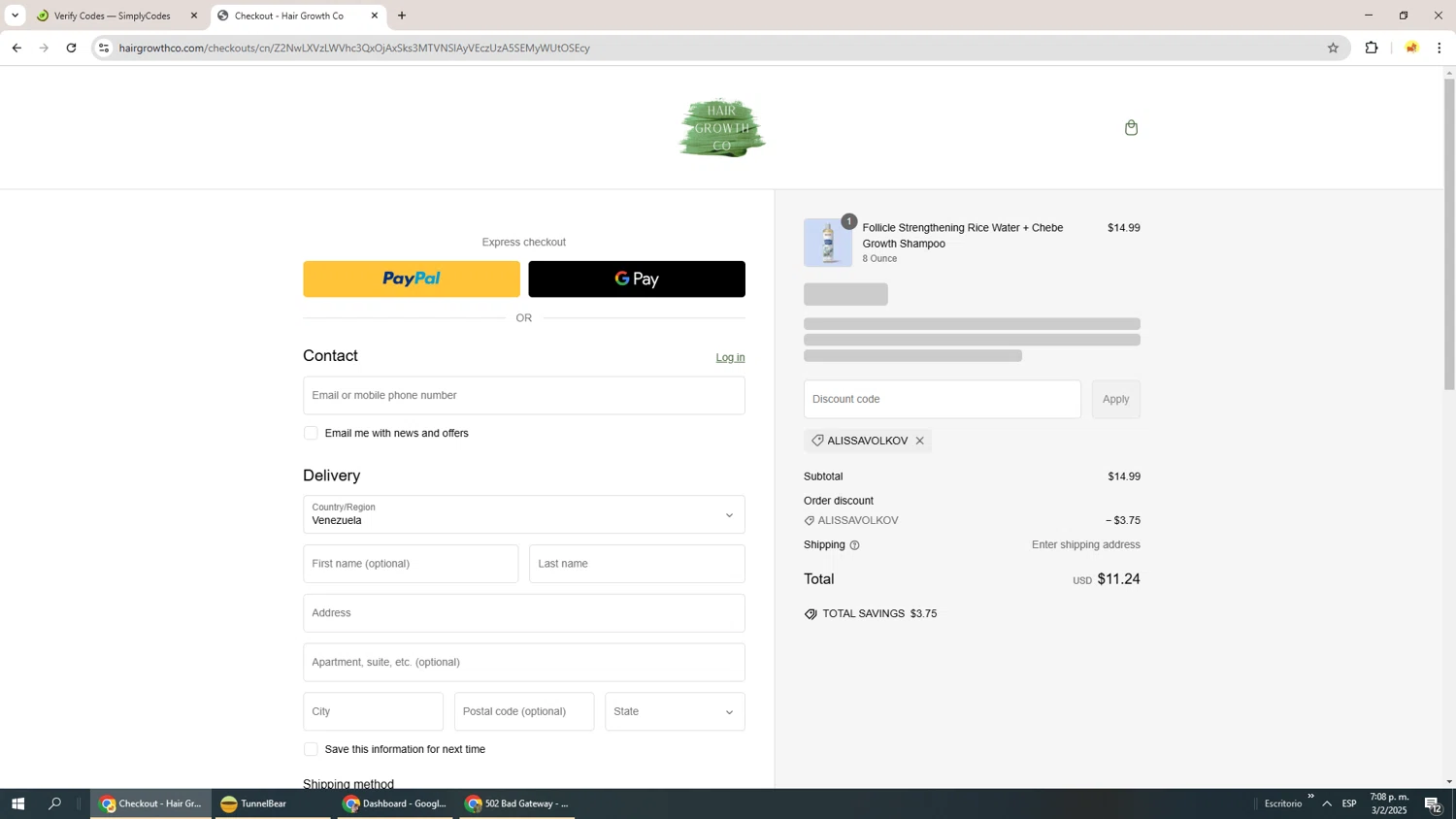Remove the ALISSAVOLKOV discount code tag
Screen dimensions: 1456x819
click(x=919, y=441)
